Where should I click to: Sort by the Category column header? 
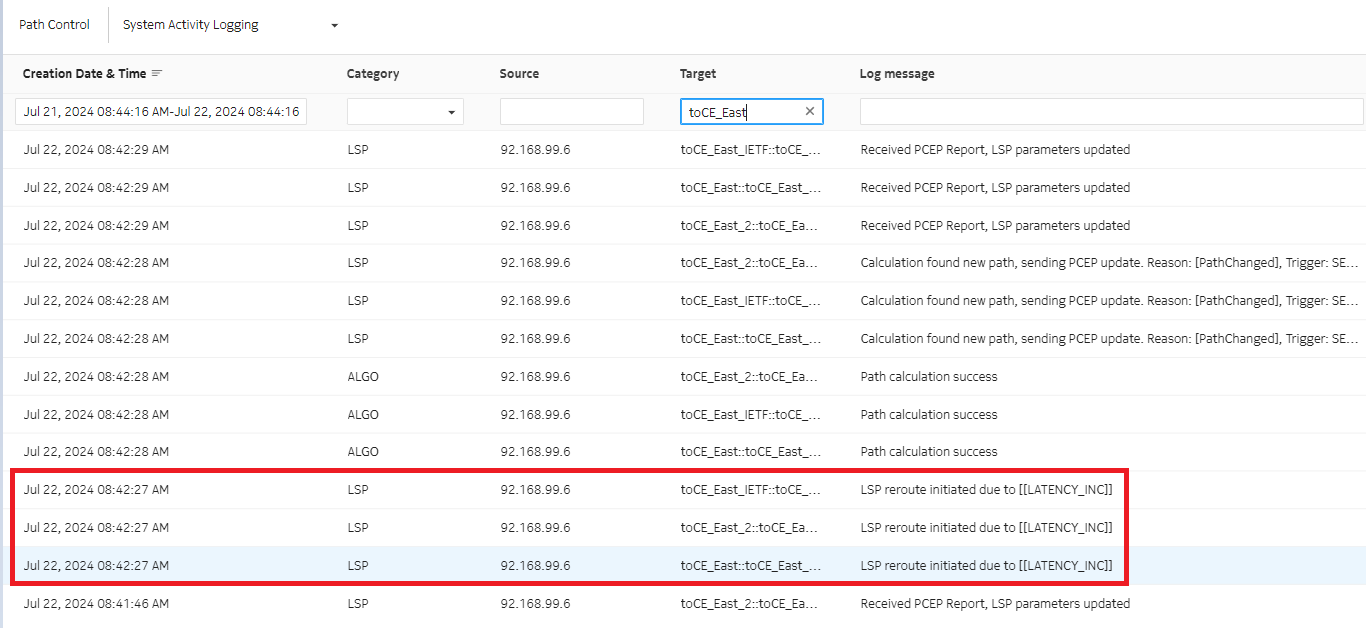click(373, 74)
